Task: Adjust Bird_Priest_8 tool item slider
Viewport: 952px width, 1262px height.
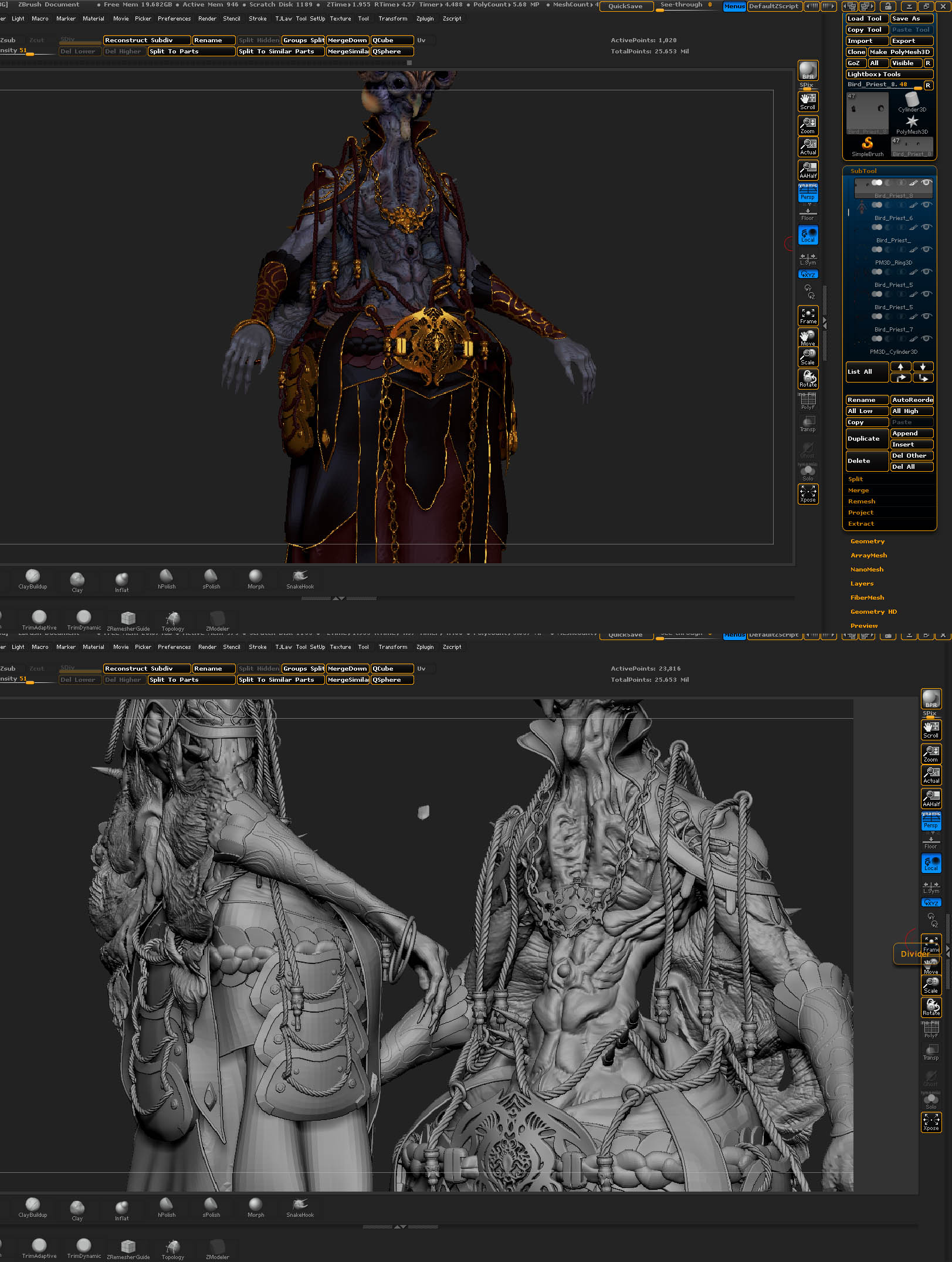Action: point(884,85)
